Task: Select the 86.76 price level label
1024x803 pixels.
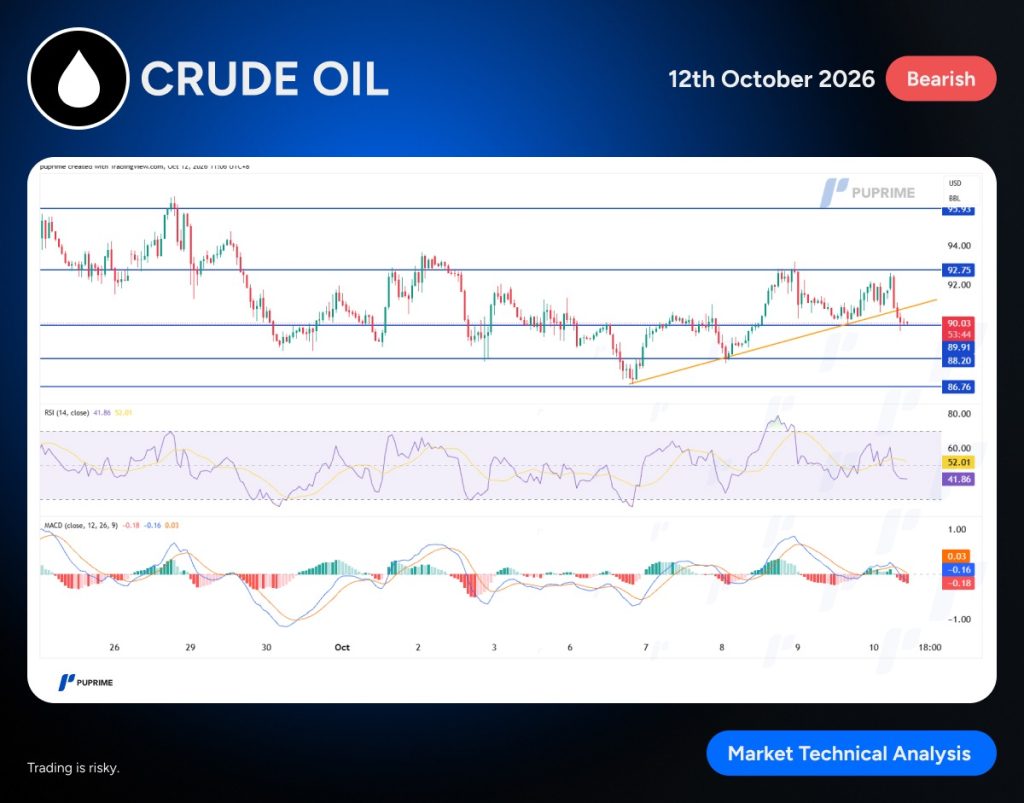Action: click(x=958, y=387)
